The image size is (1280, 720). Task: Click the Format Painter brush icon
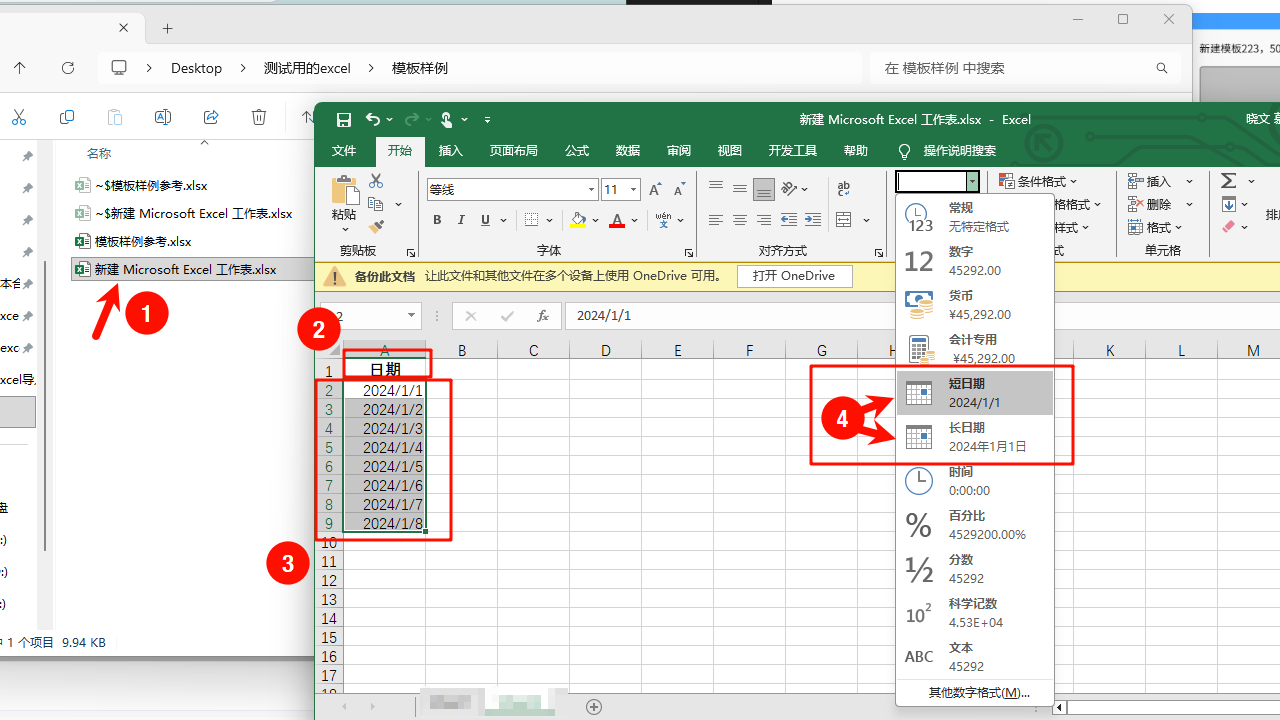click(376, 226)
